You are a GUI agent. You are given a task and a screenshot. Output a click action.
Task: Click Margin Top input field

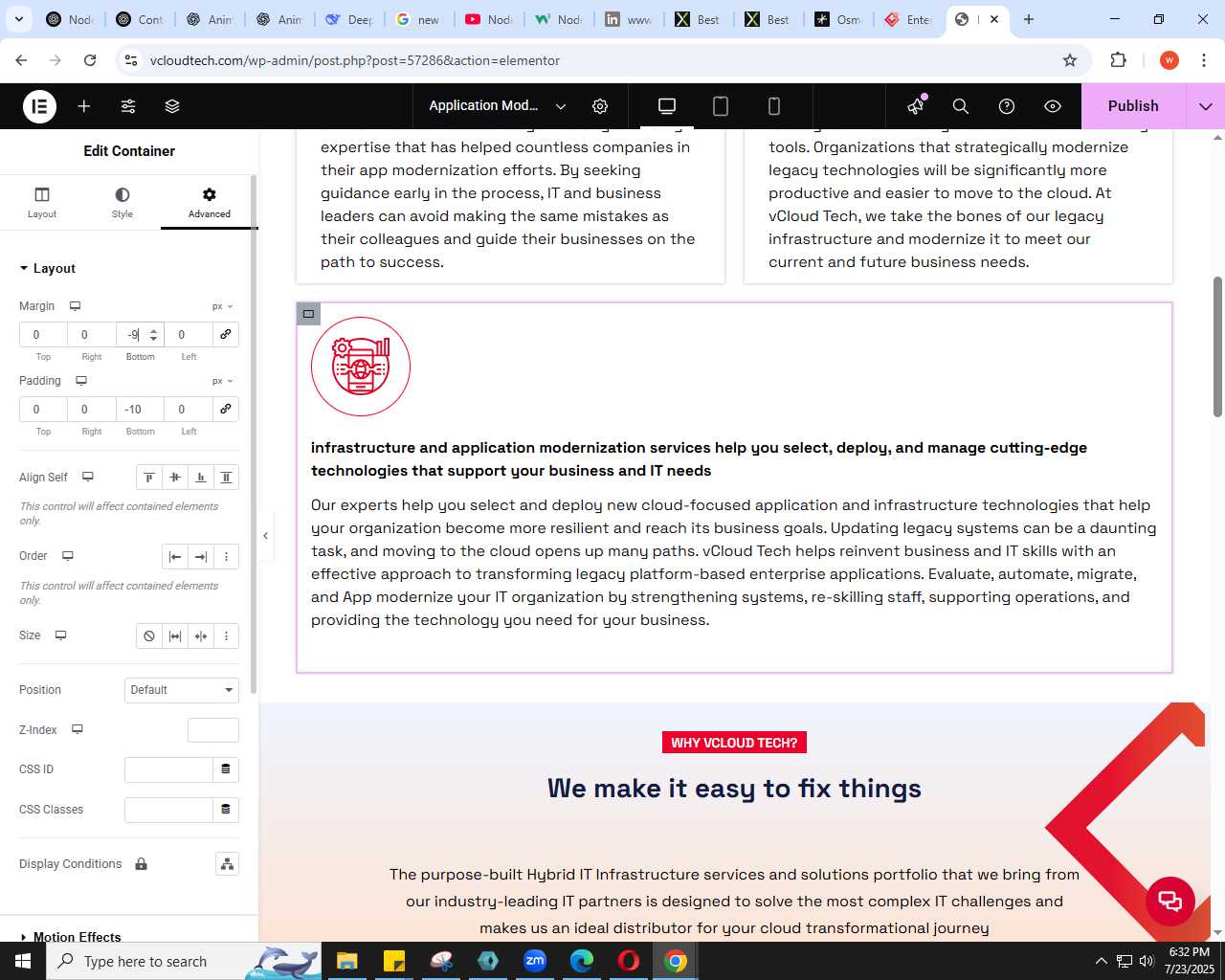pos(43,334)
